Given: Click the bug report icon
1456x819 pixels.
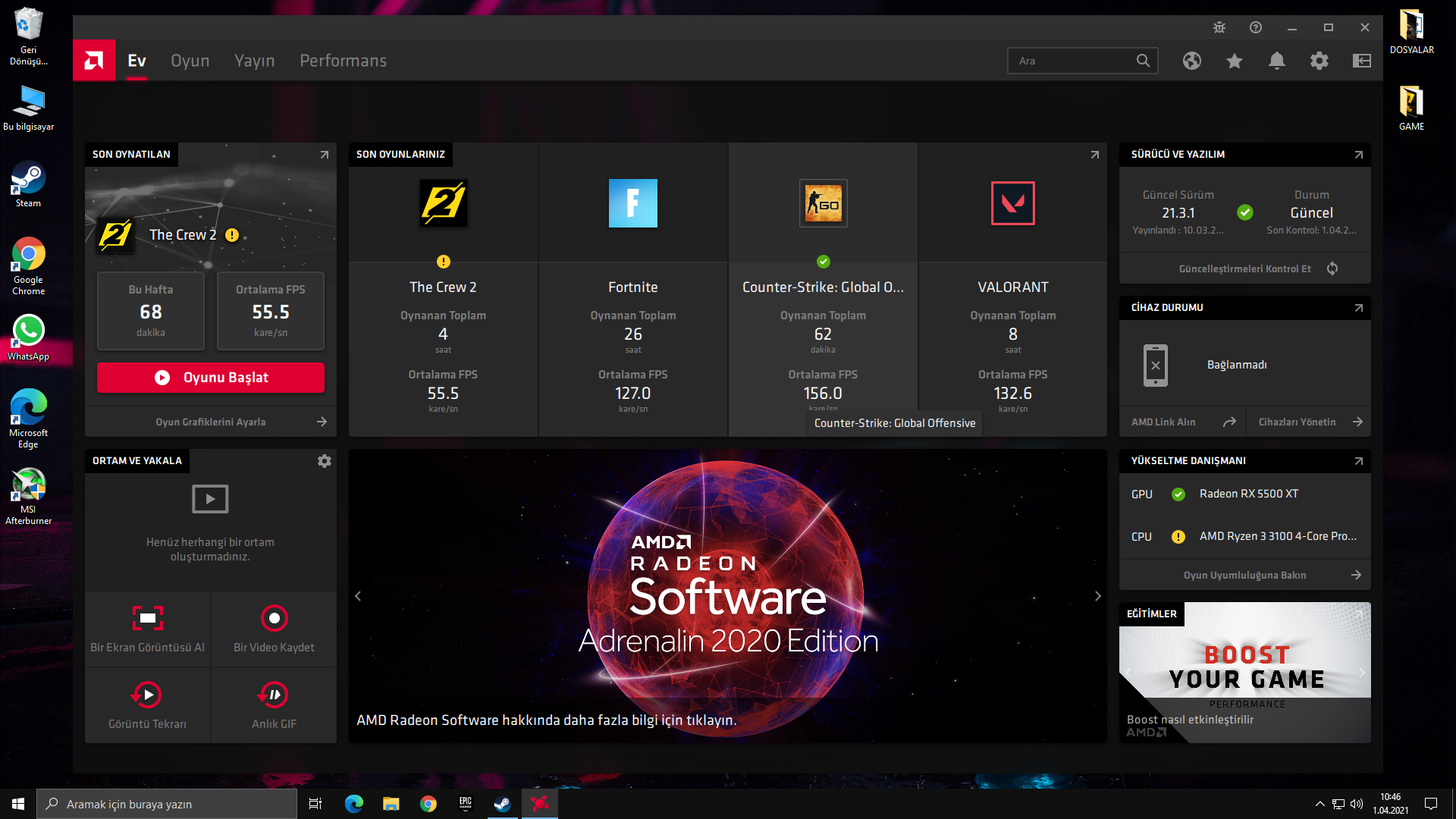Looking at the screenshot, I should pos(1219,27).
